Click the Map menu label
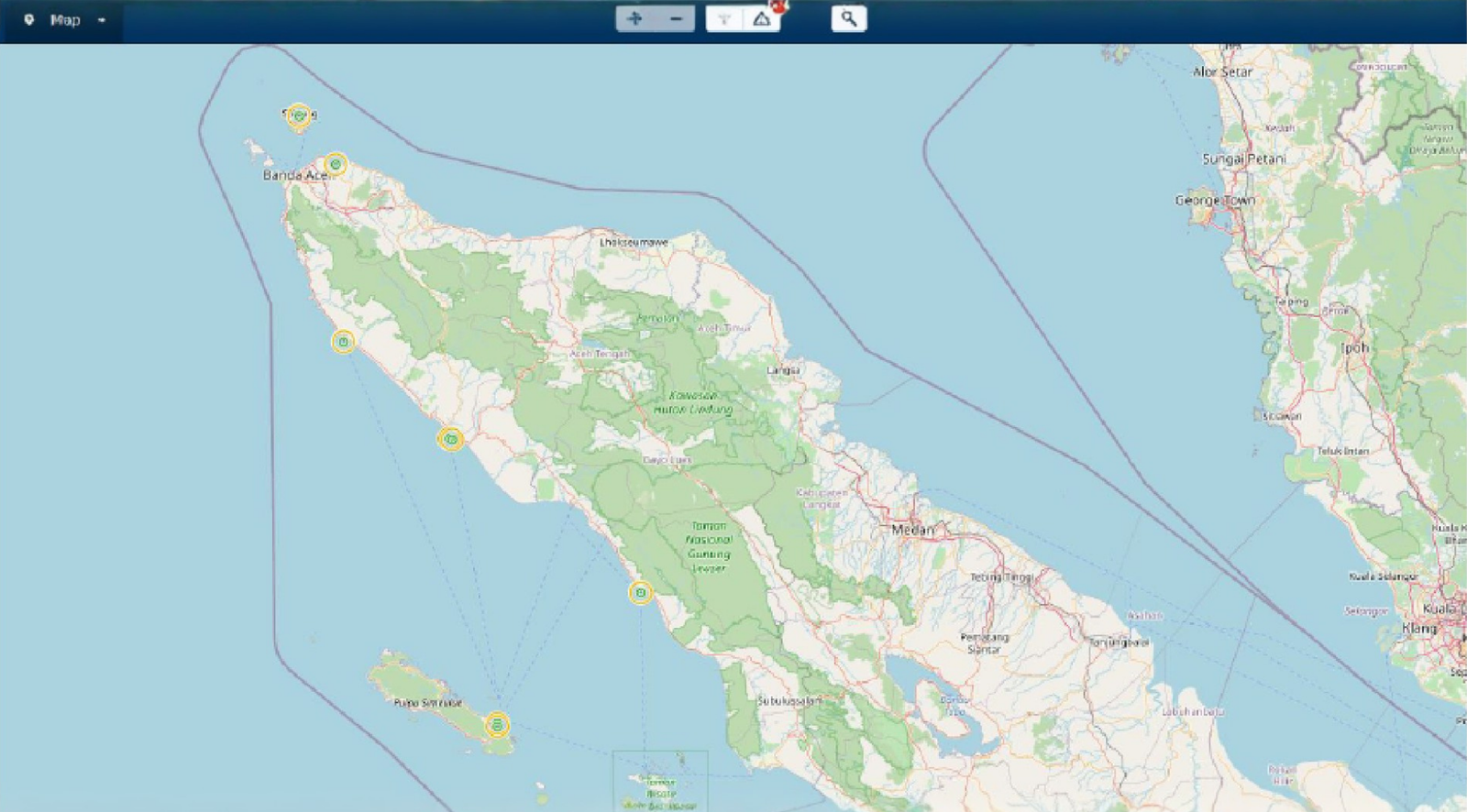This screenshot has width=1467, height=812. (x=65, y=20)
